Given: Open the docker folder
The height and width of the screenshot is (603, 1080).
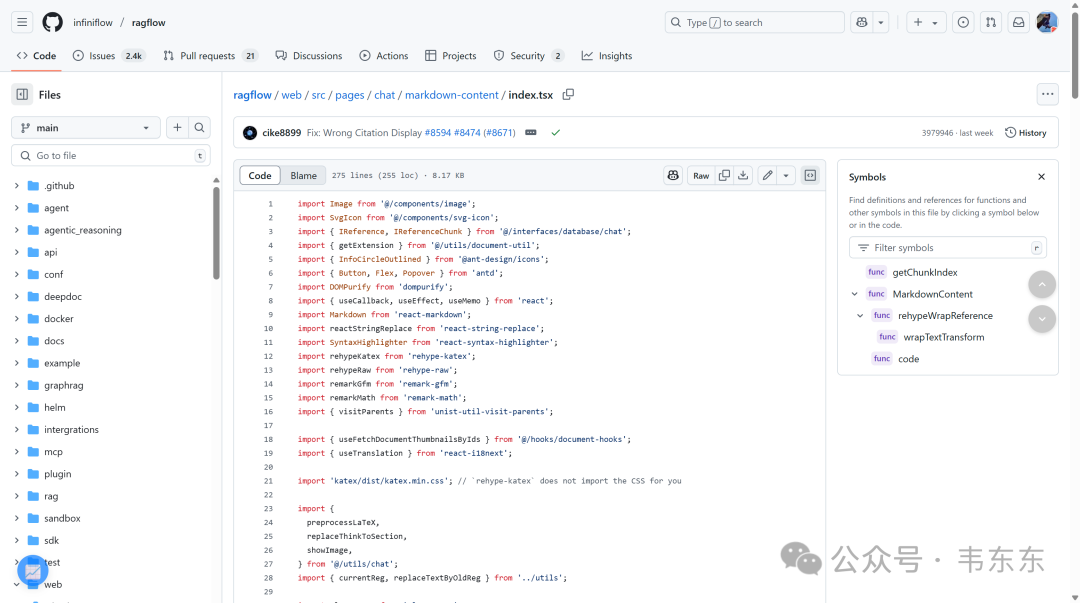Looking at the screenshot, I should pos(59,319).
